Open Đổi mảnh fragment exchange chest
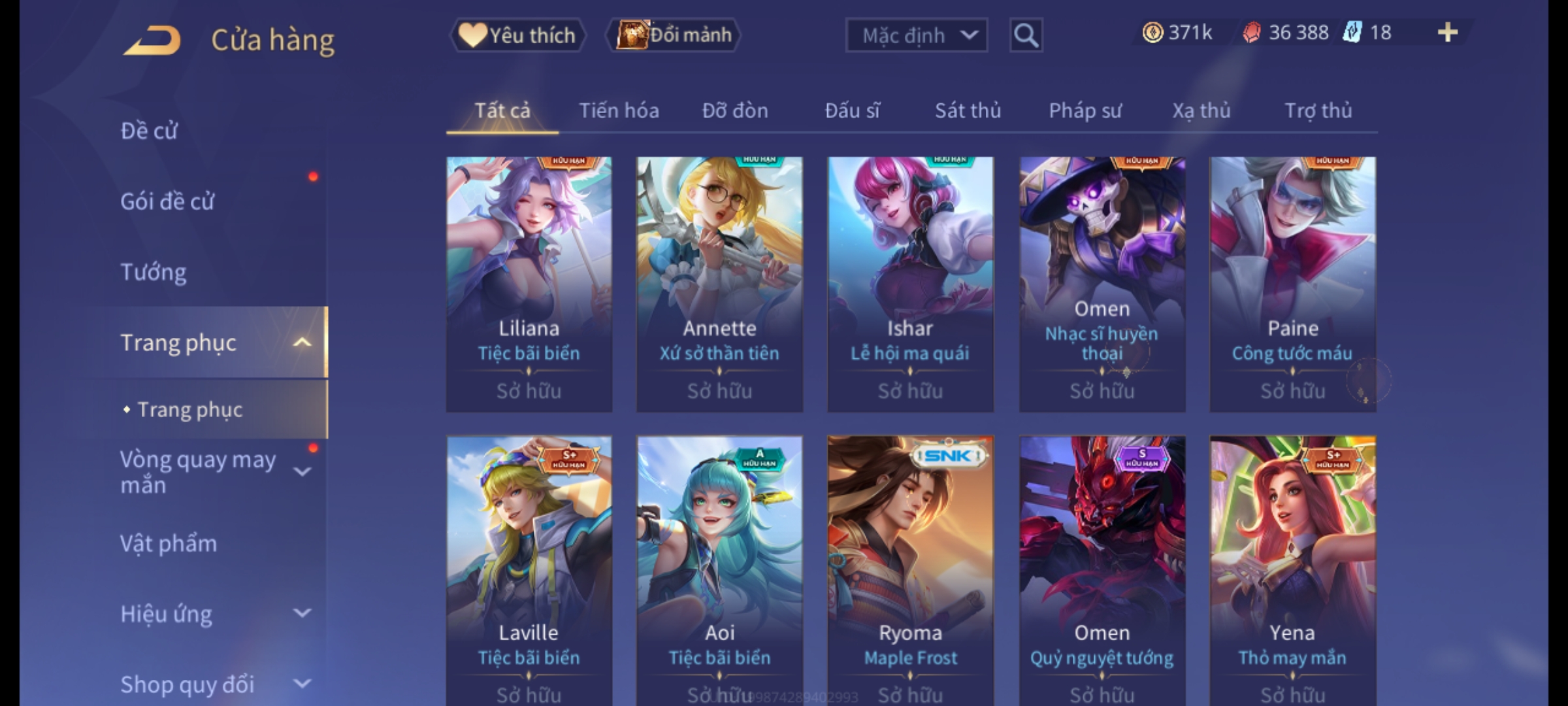This screenshot has width=1568, height=706. [673, 35]
